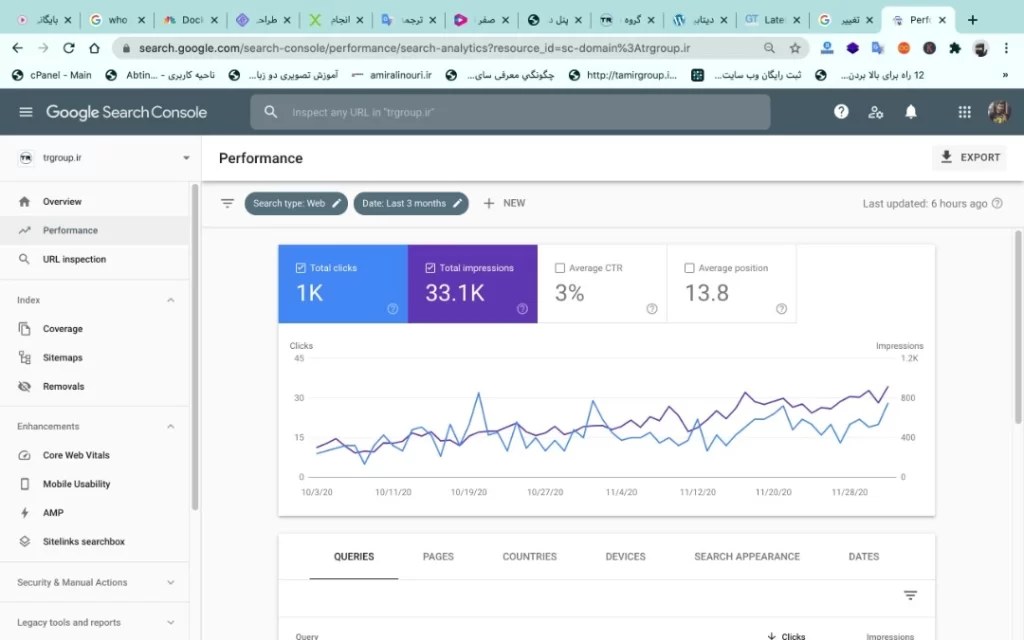Click the Export button
Viewport: 1024px width, 640px height.
(969, 157)
